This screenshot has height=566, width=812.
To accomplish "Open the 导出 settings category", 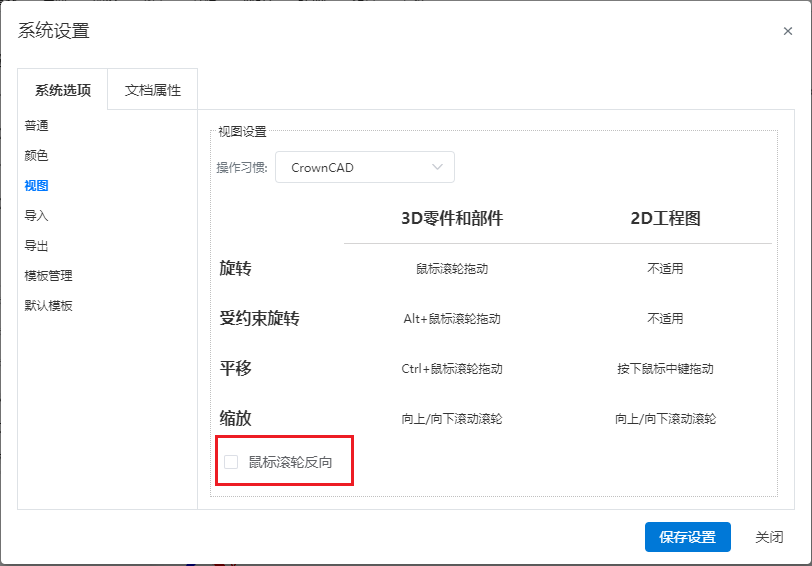I will tap(36, 245).
